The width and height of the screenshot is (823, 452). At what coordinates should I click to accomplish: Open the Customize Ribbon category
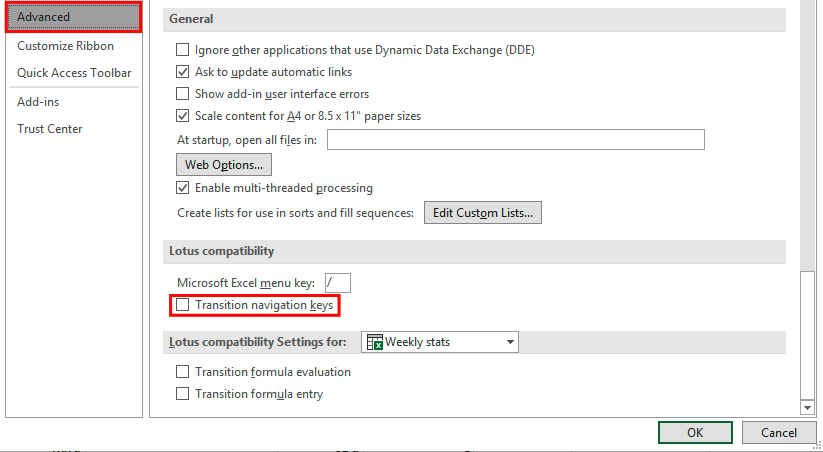(x=65, y=46)
